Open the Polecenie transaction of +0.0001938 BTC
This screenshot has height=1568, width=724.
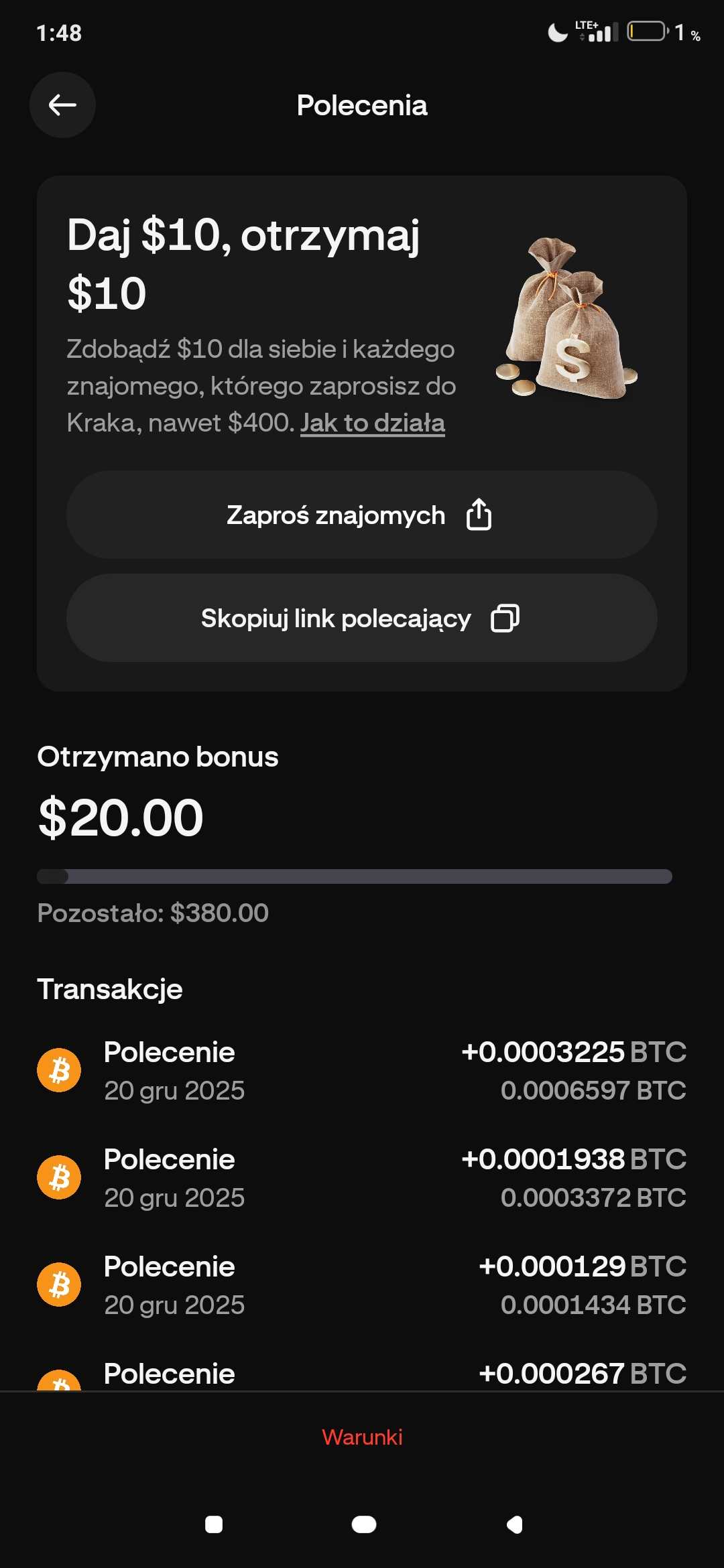coord(362,1177)
